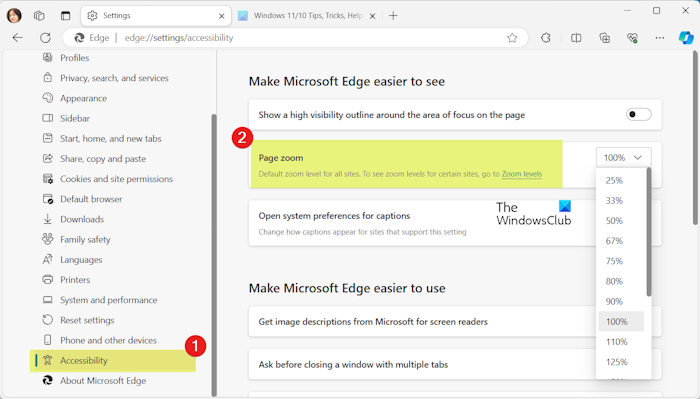
Task: Open Share, copy and paste settings
Action: pos(103,159)
